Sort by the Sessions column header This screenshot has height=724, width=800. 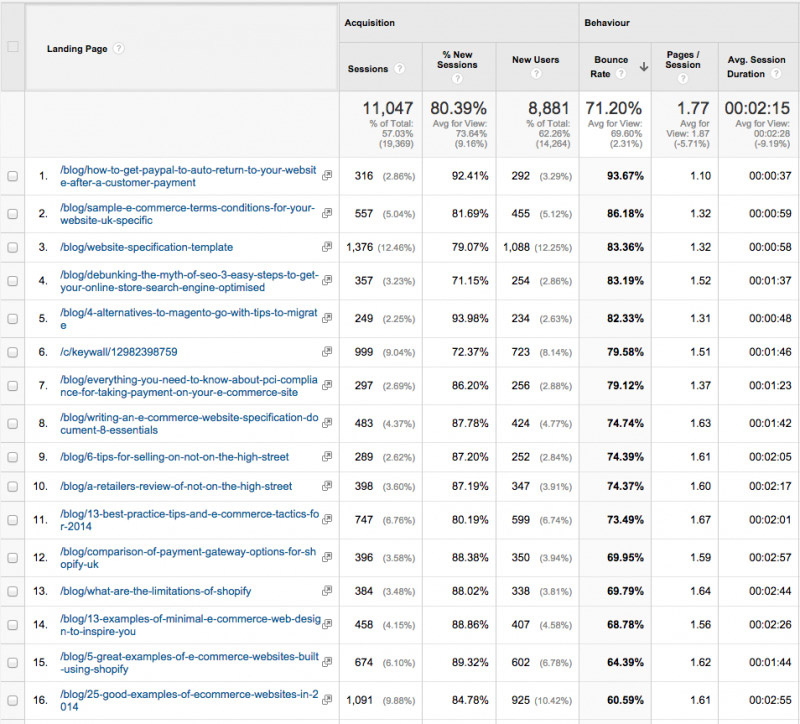[x=368, y=68]
